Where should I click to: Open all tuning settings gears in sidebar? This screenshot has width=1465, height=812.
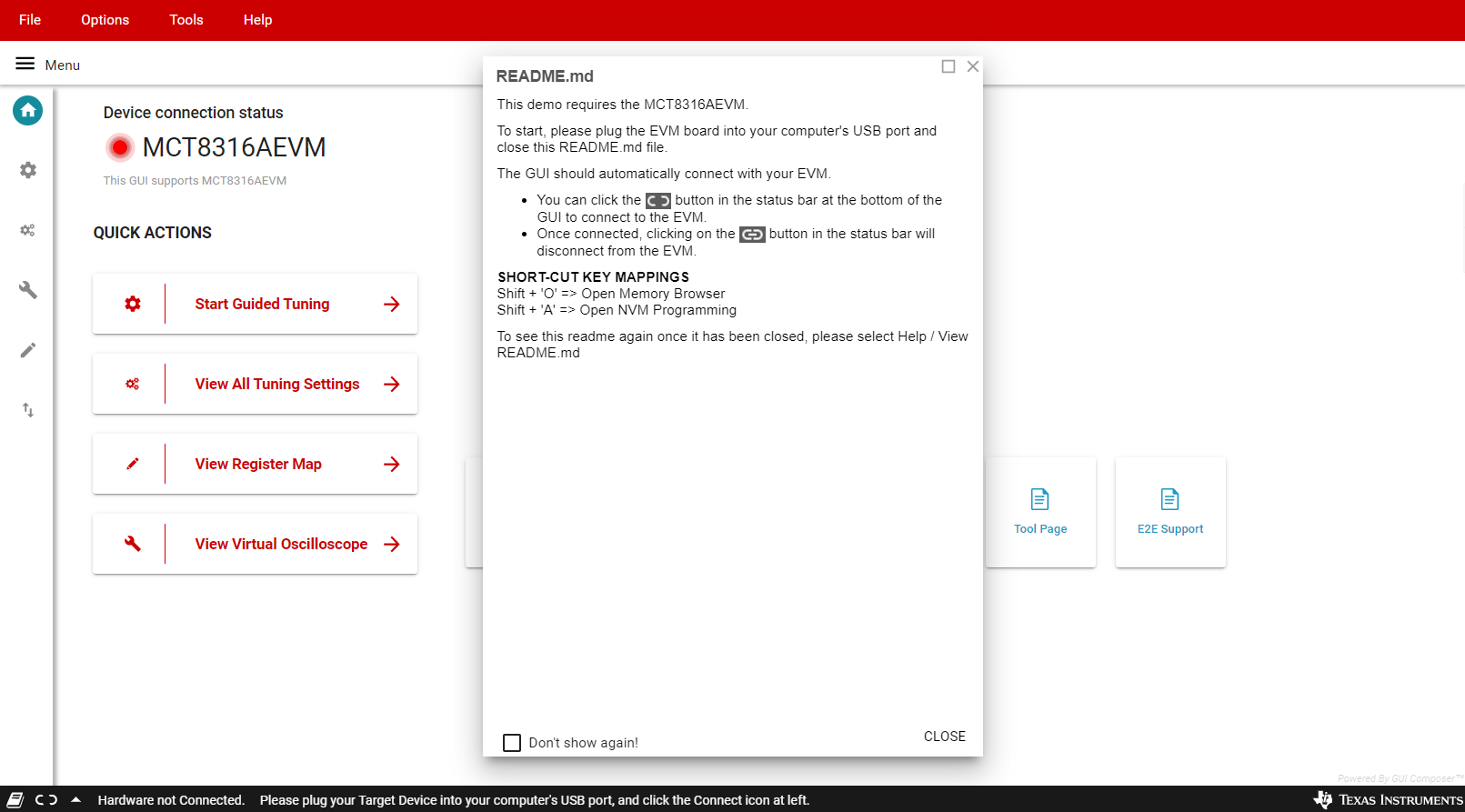click(28, 230)
